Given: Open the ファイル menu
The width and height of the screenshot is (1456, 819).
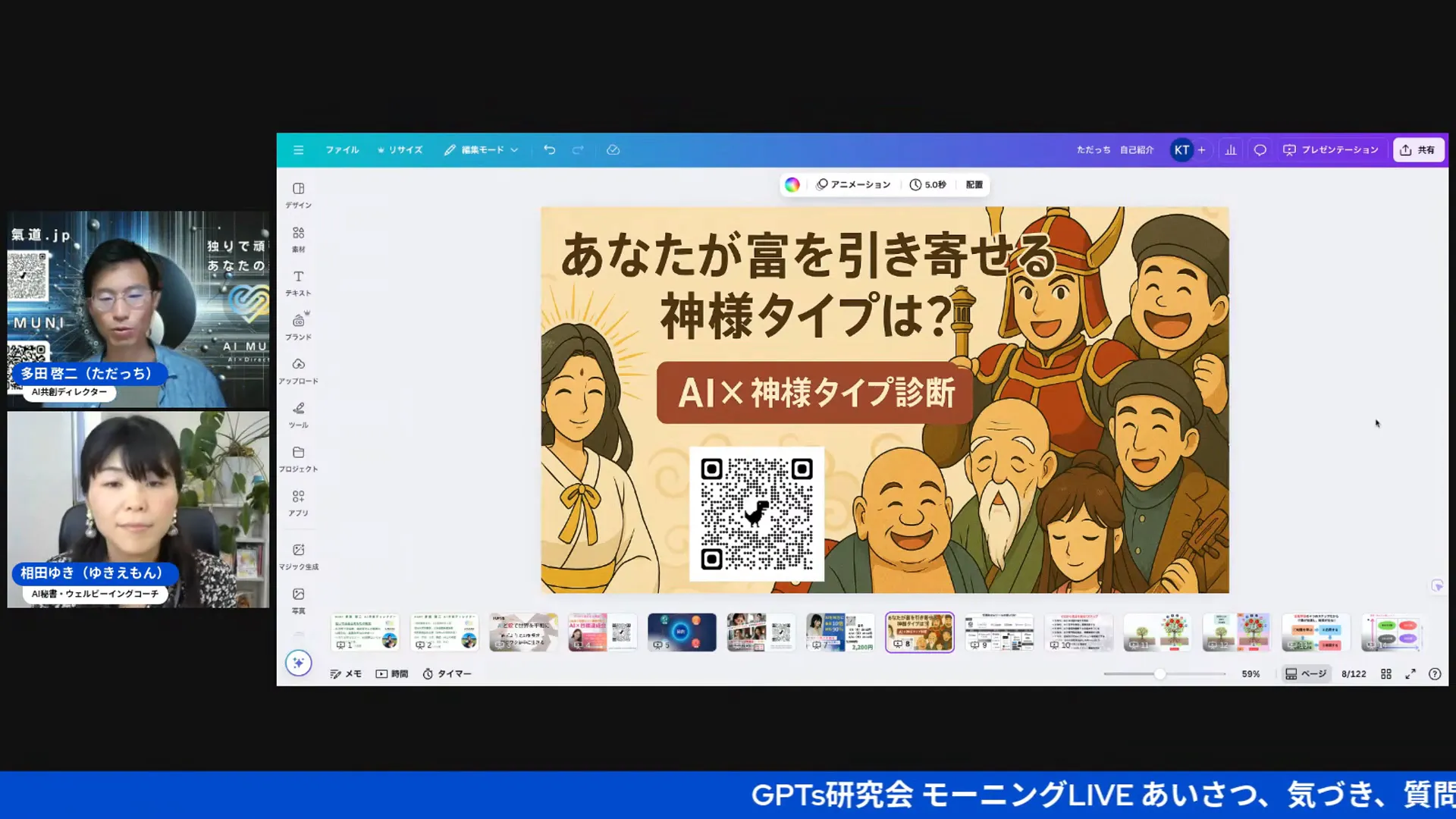Looking at the screenshot, I should click(342, 150).
